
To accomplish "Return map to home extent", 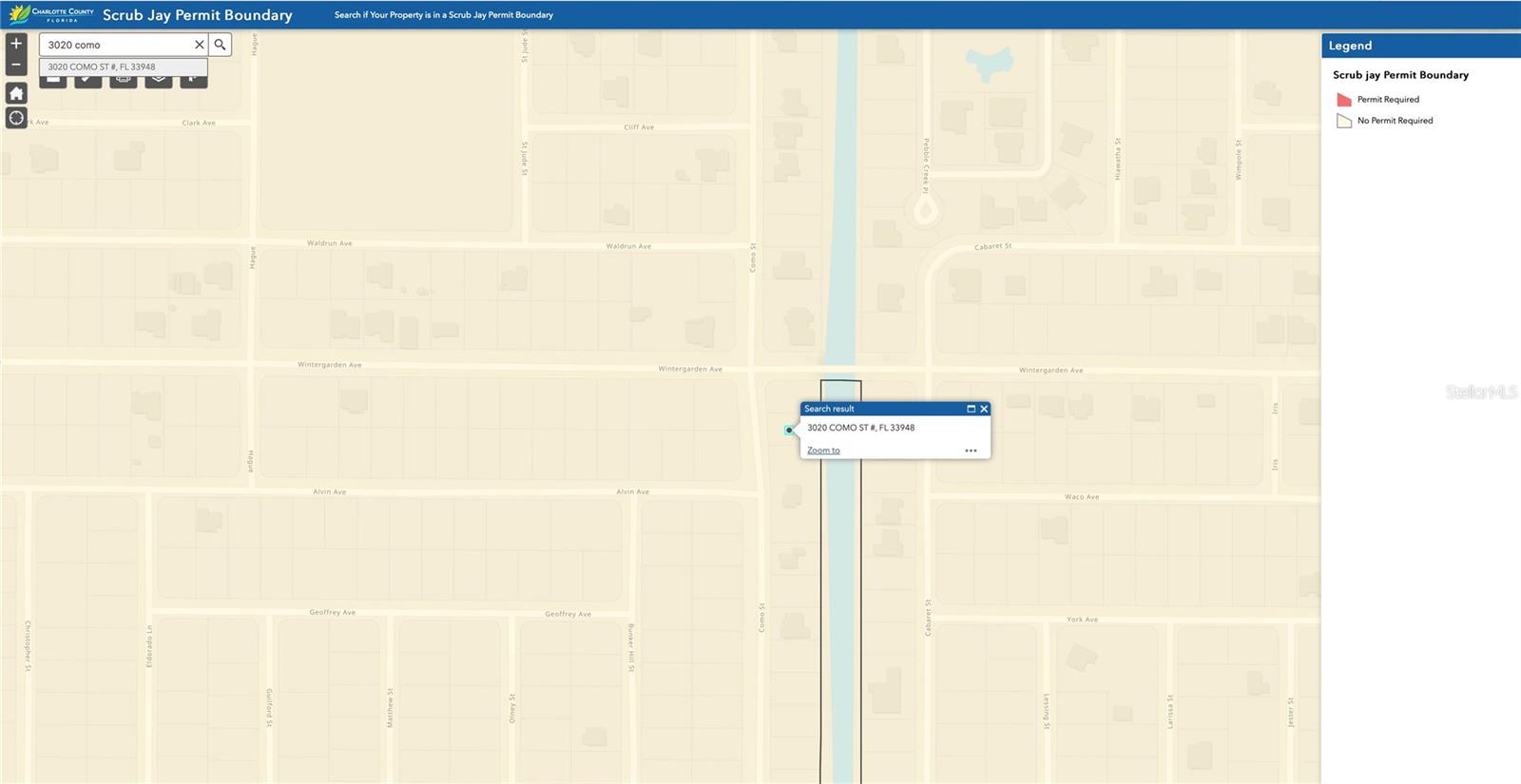I will tap(16, 93).
